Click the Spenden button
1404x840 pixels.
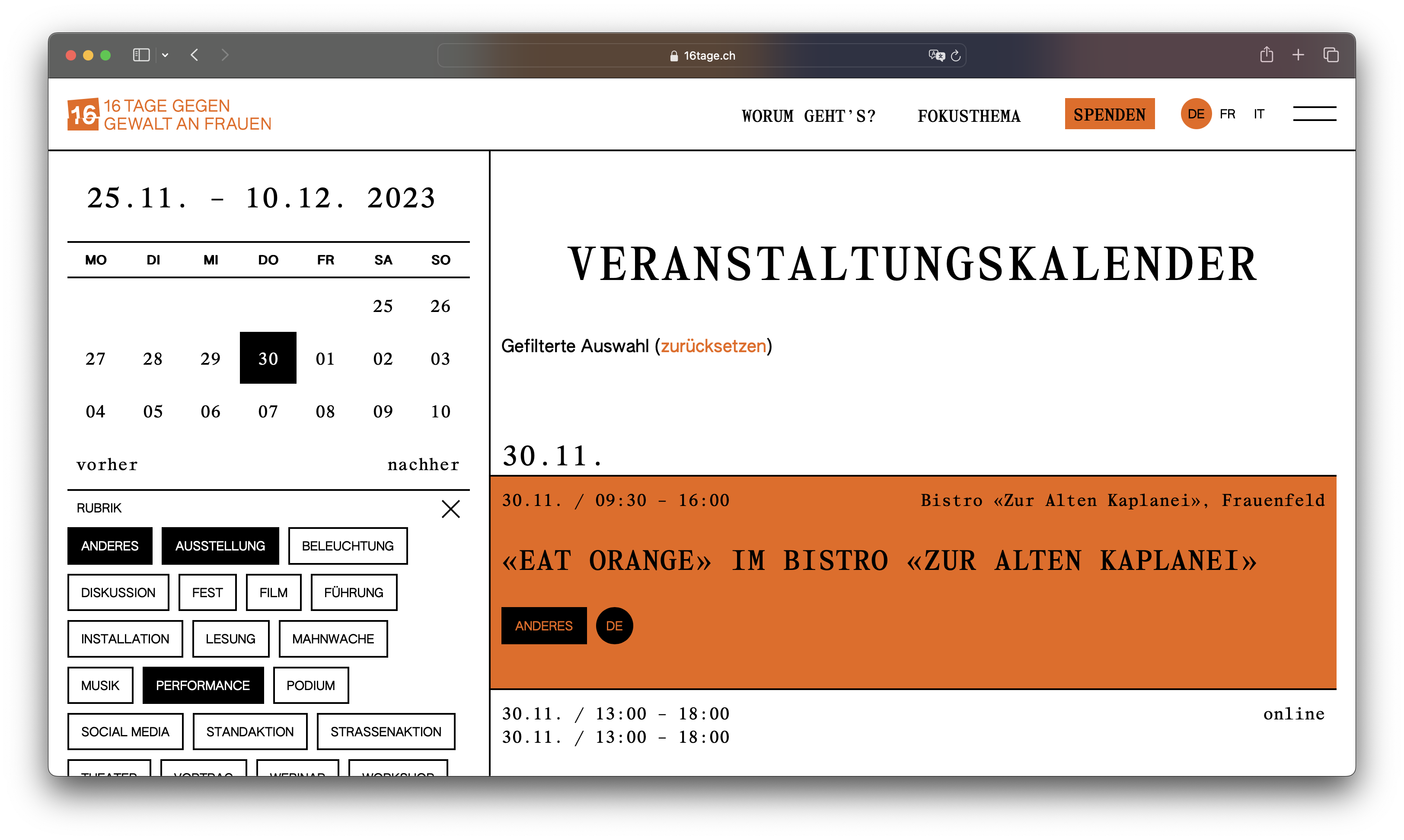click(1109, 115)
